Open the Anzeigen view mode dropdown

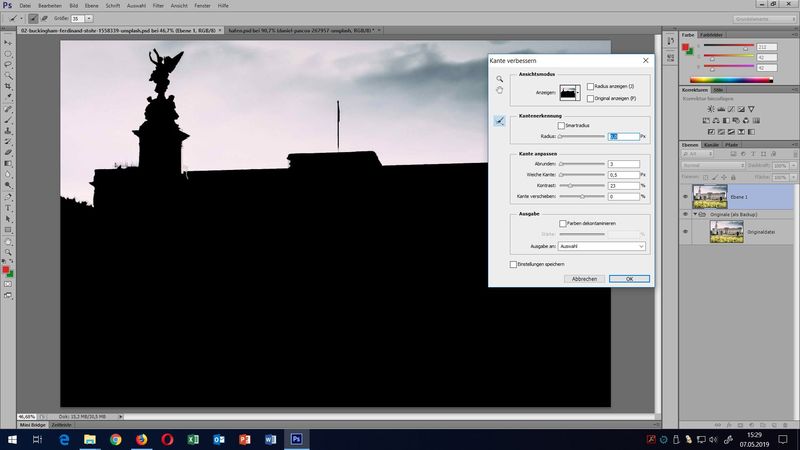point(571,92)
